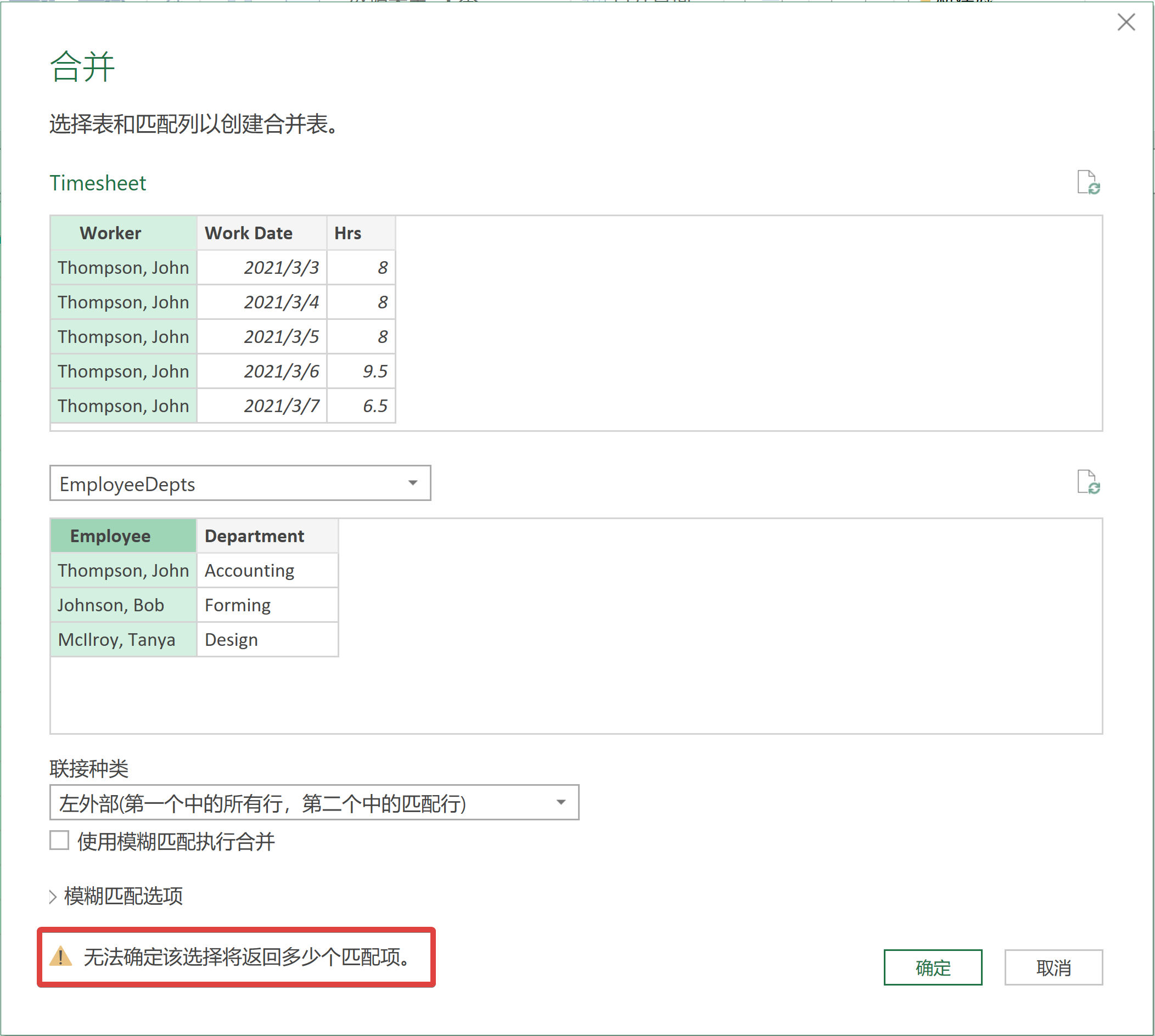The width and height of the screenshot is (1155, 1036).
Task: Close the merge dialog with X
Action: [1125, 22]
